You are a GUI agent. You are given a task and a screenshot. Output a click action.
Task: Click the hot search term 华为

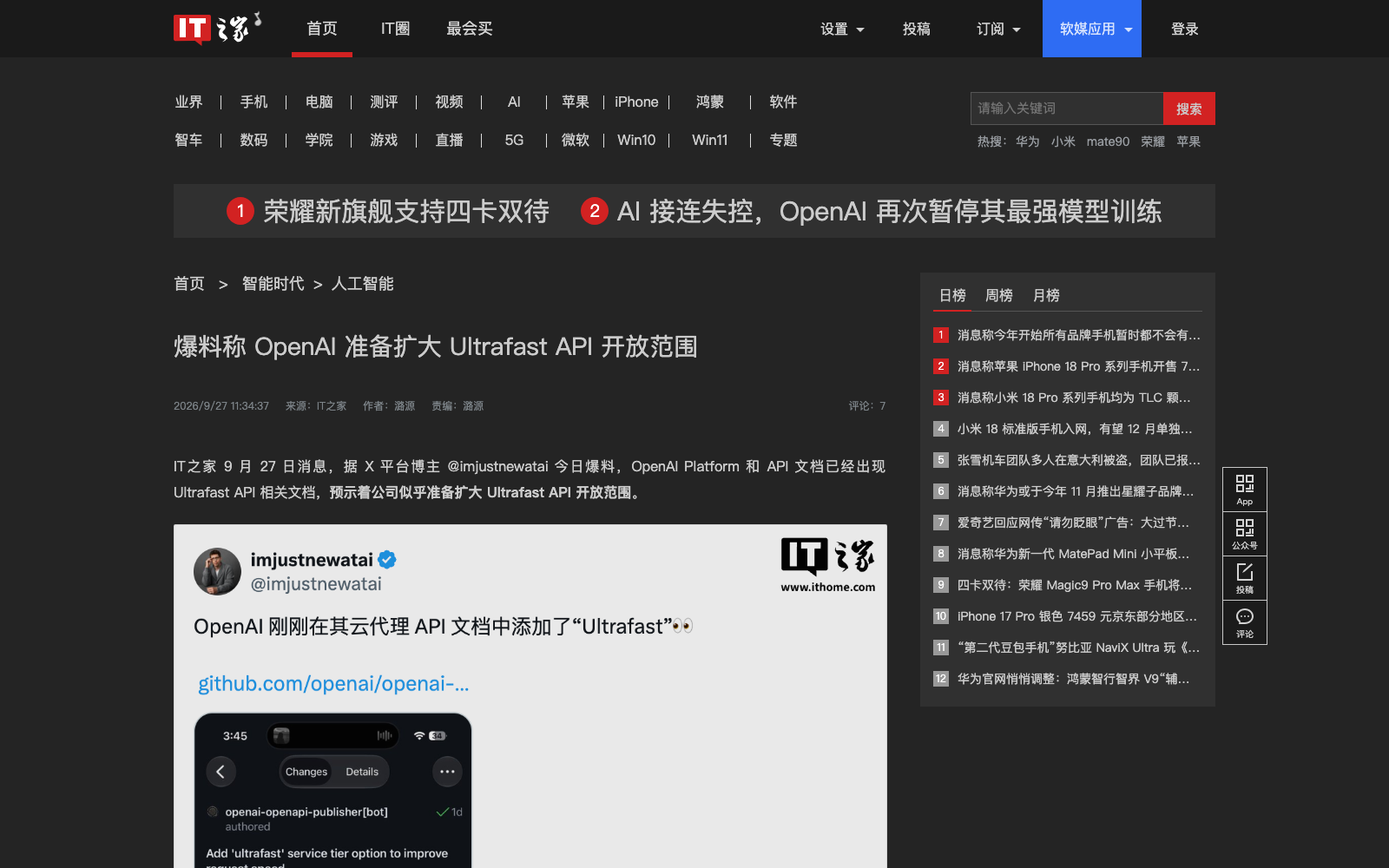coord(1027,141)
